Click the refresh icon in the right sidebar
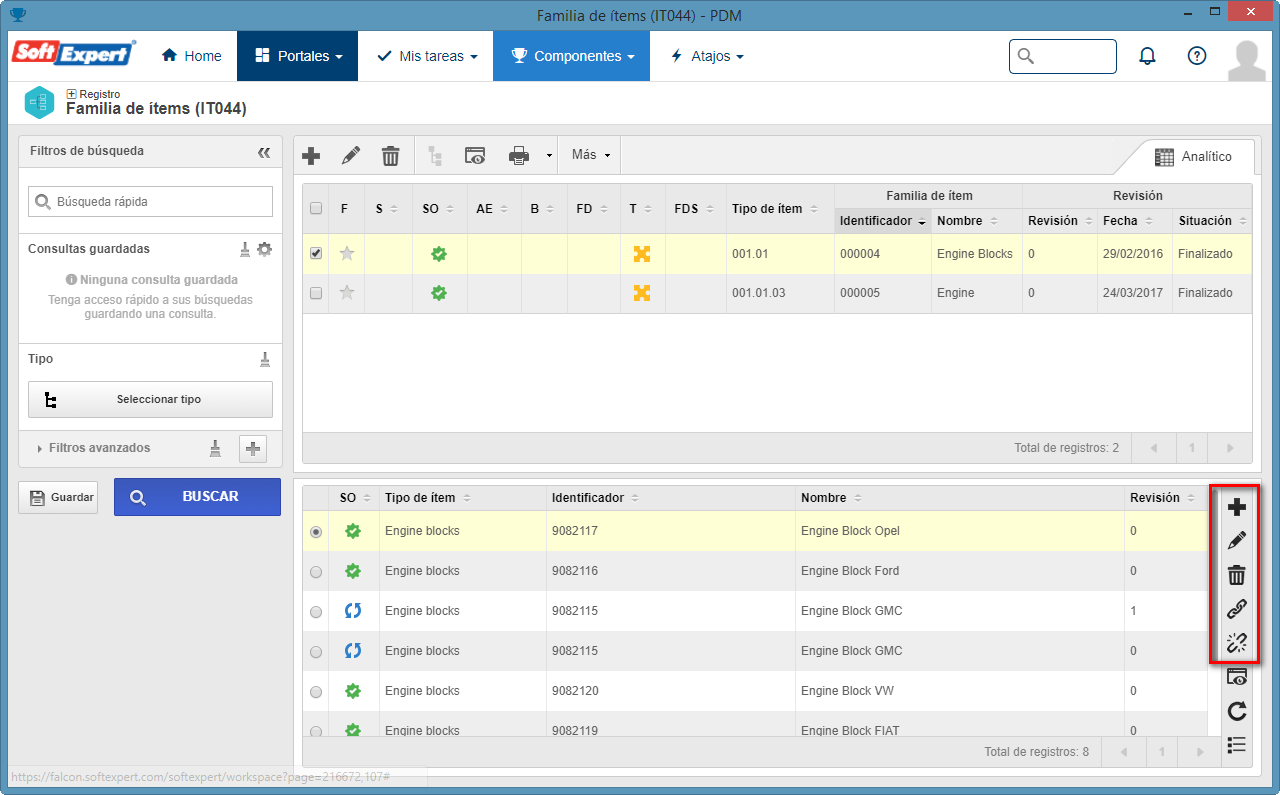1280x795 pixels. (x=1237, y=711)
